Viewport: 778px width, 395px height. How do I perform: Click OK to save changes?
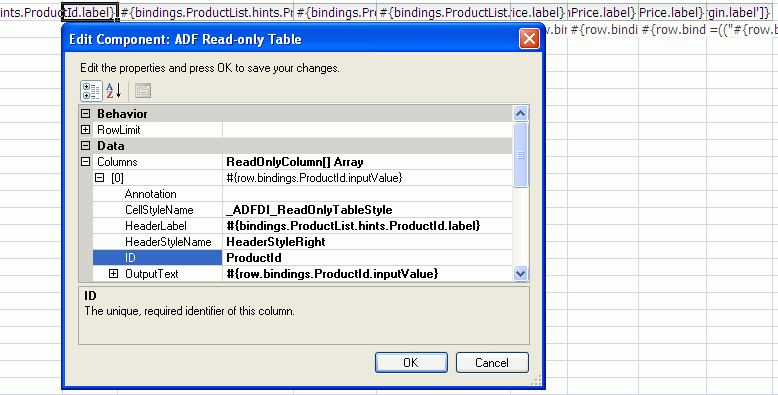coord(411,362)
